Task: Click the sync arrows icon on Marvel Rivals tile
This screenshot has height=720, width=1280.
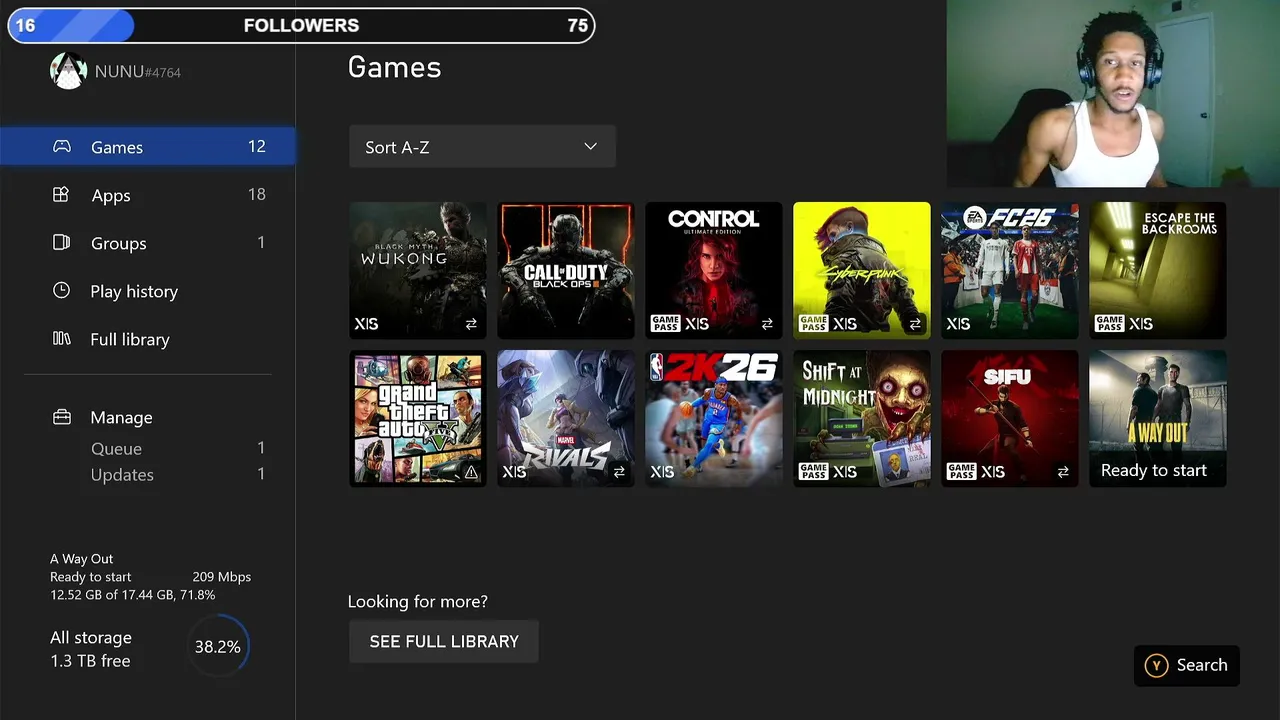Action: pos(619,472)
